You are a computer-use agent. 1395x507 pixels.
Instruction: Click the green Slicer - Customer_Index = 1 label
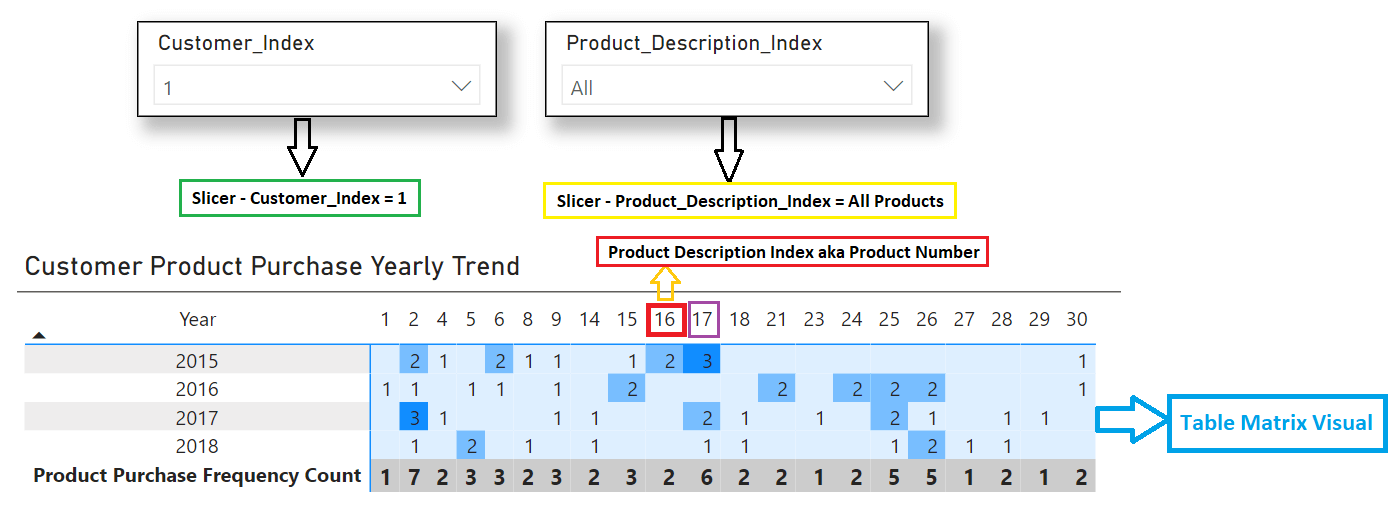tap(299, 199)
